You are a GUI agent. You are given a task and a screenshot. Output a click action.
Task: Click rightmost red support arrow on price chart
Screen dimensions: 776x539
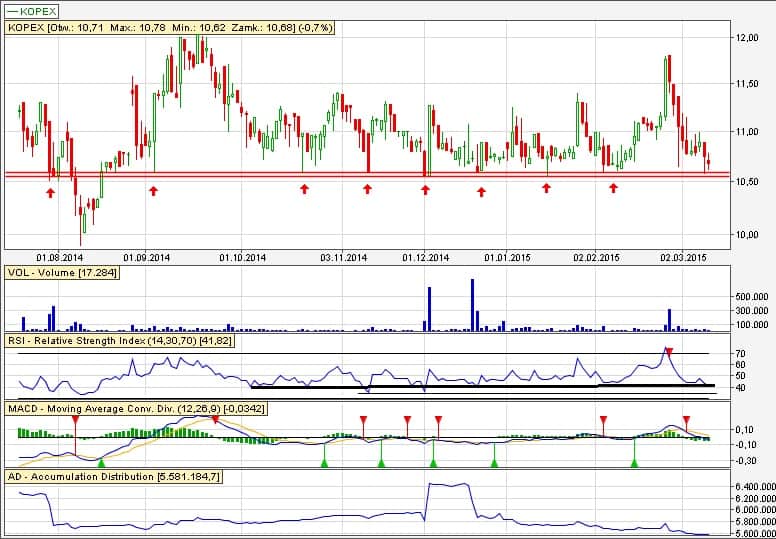pyautogui.click(x=613, y=188)
